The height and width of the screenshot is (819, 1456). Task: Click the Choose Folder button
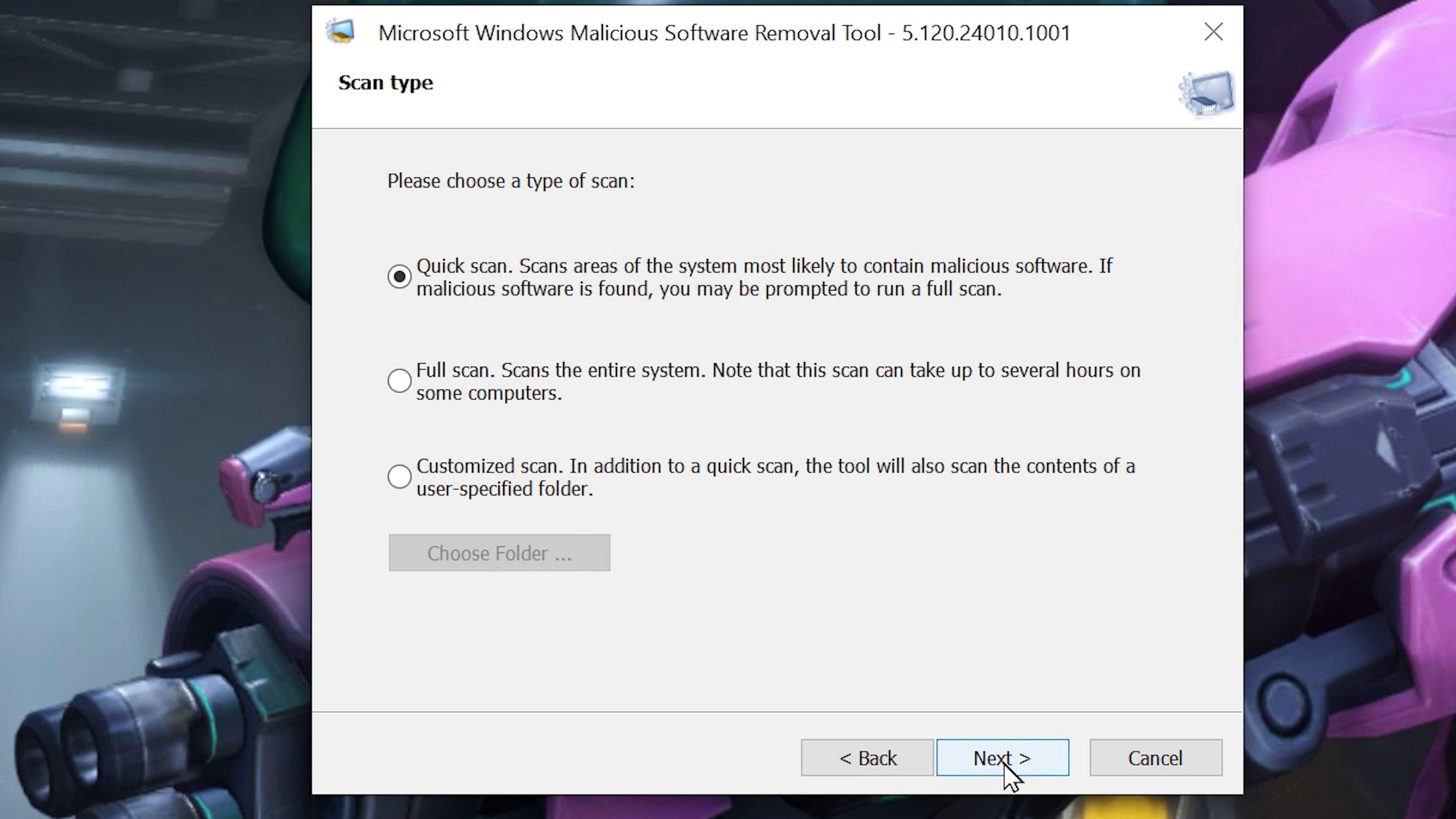(499, 553)
